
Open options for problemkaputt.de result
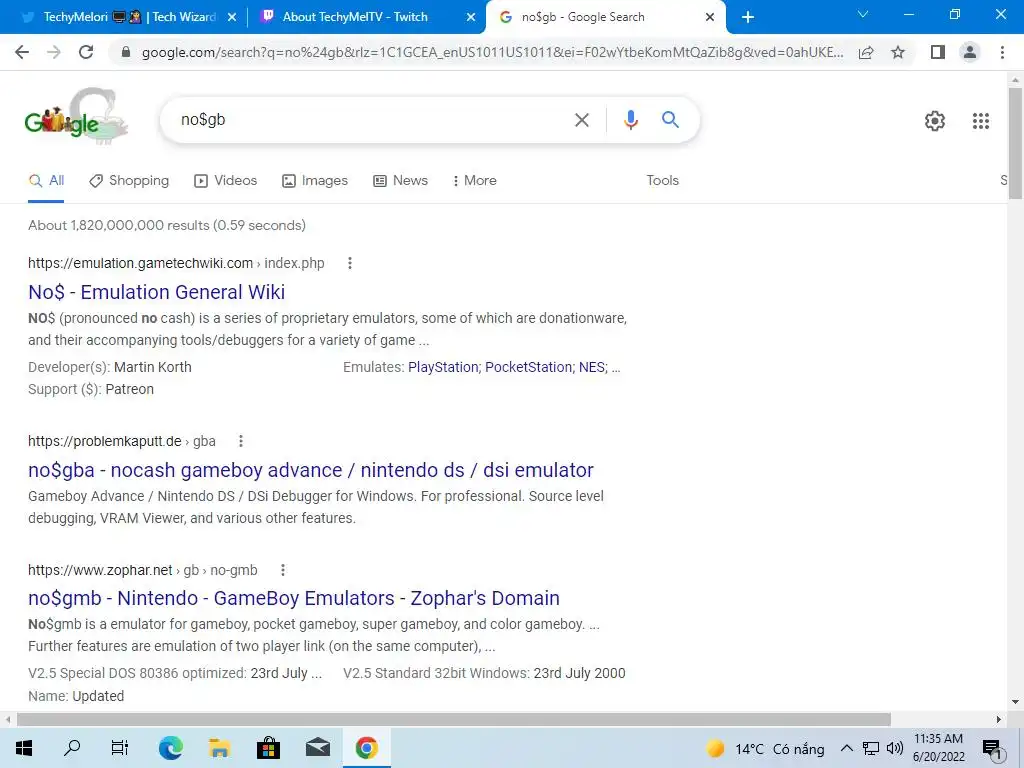(x=241, y=441)
